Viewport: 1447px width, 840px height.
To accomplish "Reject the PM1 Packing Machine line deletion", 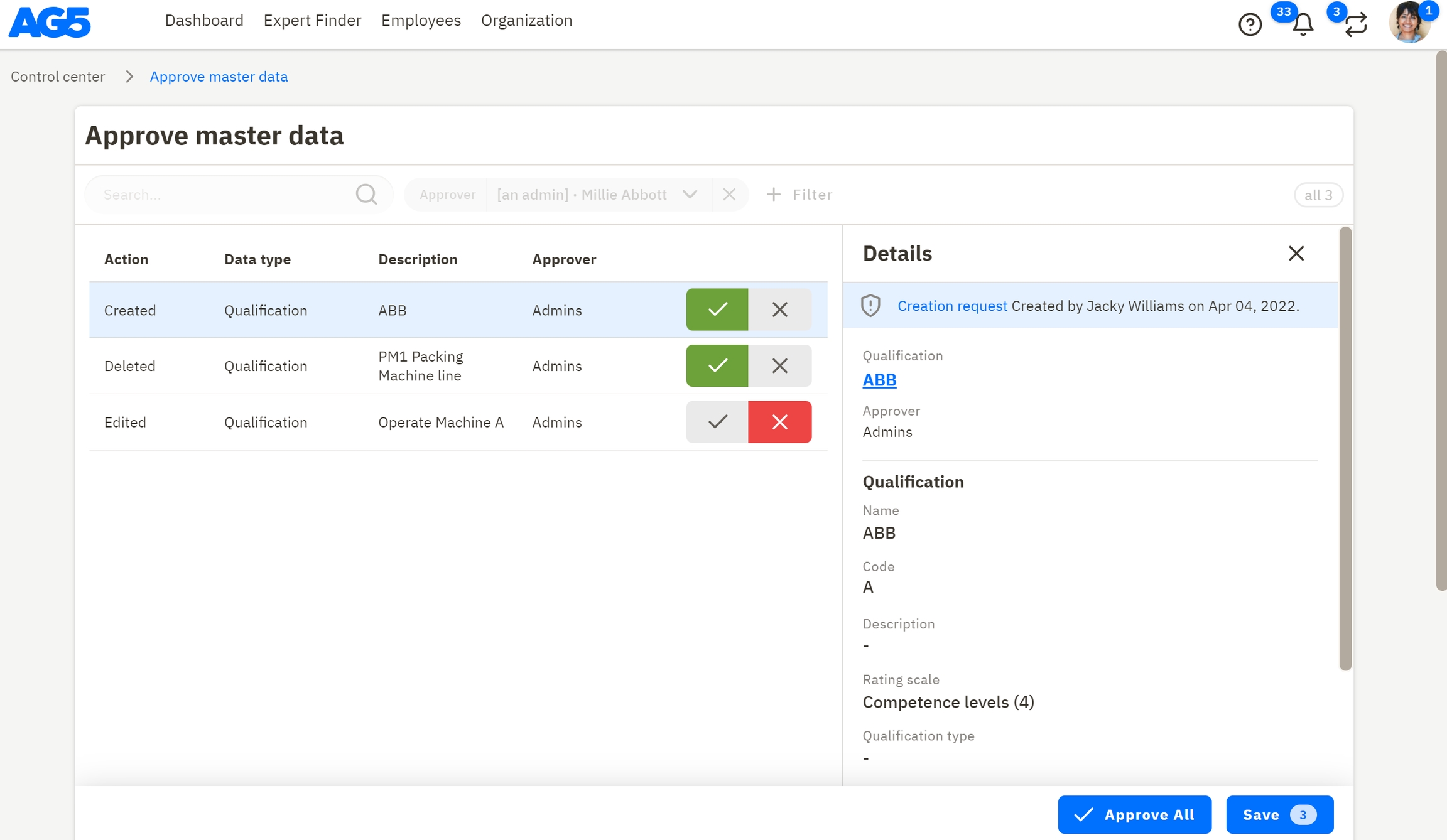I will point(779,366).
